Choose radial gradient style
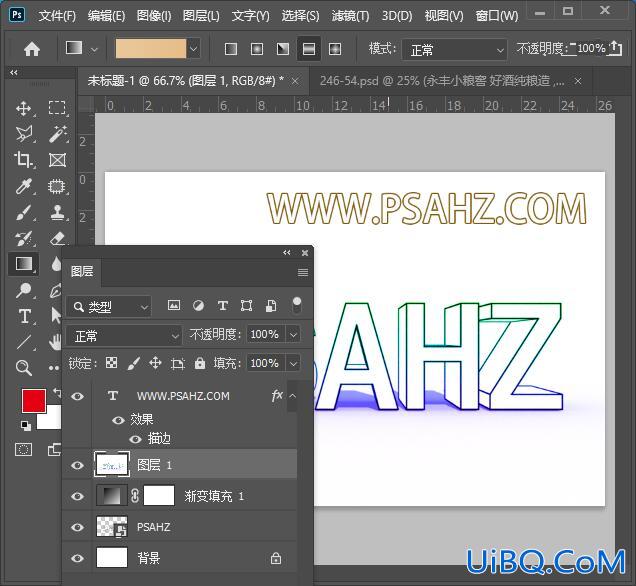The image size is (636, 586). click(257, 49)
